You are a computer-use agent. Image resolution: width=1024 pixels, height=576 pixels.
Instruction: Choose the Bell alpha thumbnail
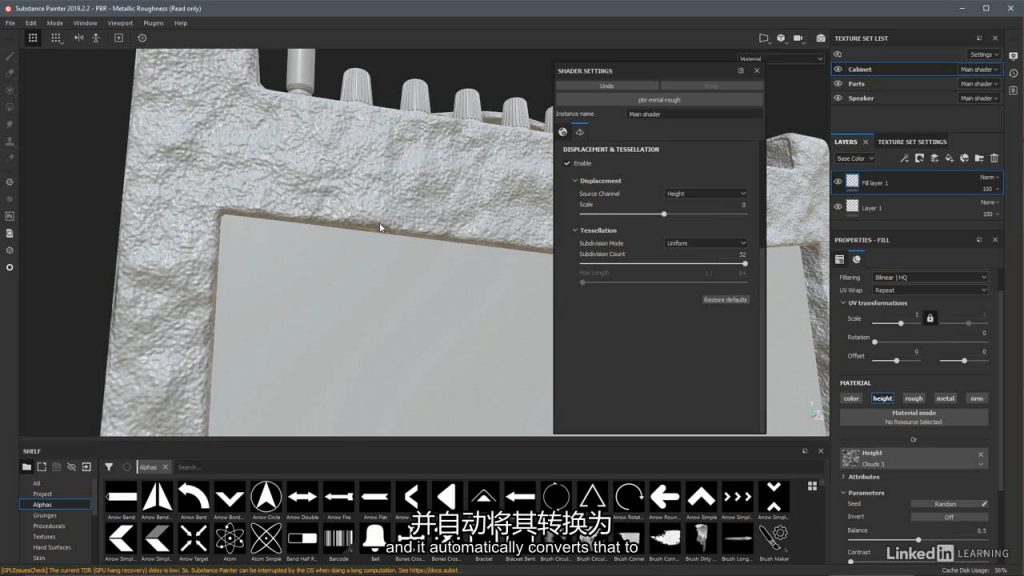click(375, 541)
